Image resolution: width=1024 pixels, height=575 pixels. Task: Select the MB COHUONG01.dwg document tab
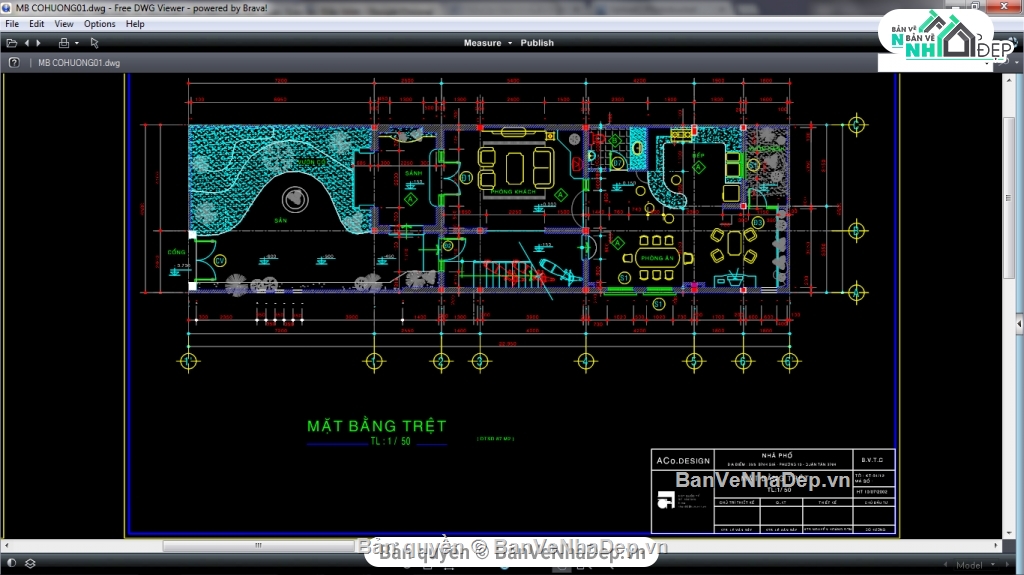click(x=79, y=62)
